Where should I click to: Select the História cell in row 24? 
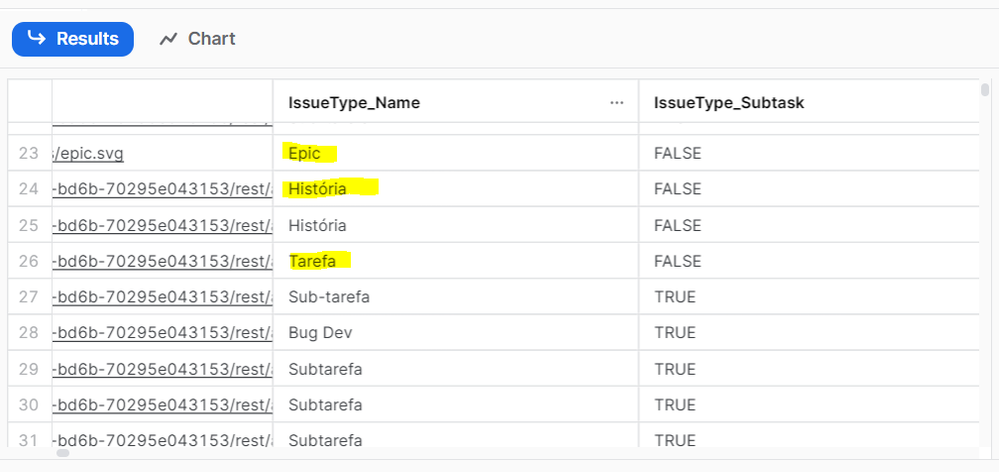pos(456,189)
